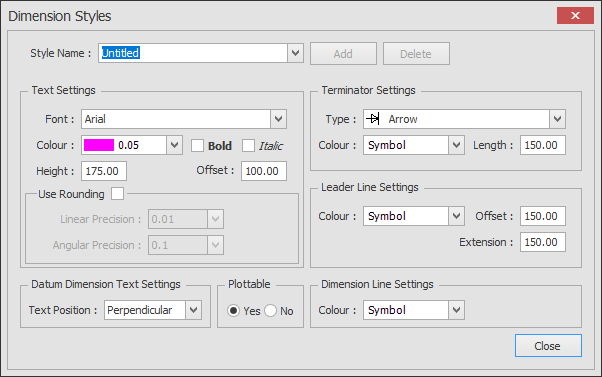The width and height of the screenshot is (602, 377).
Task: Click the text Offset field 100.00
Action: 264,171
